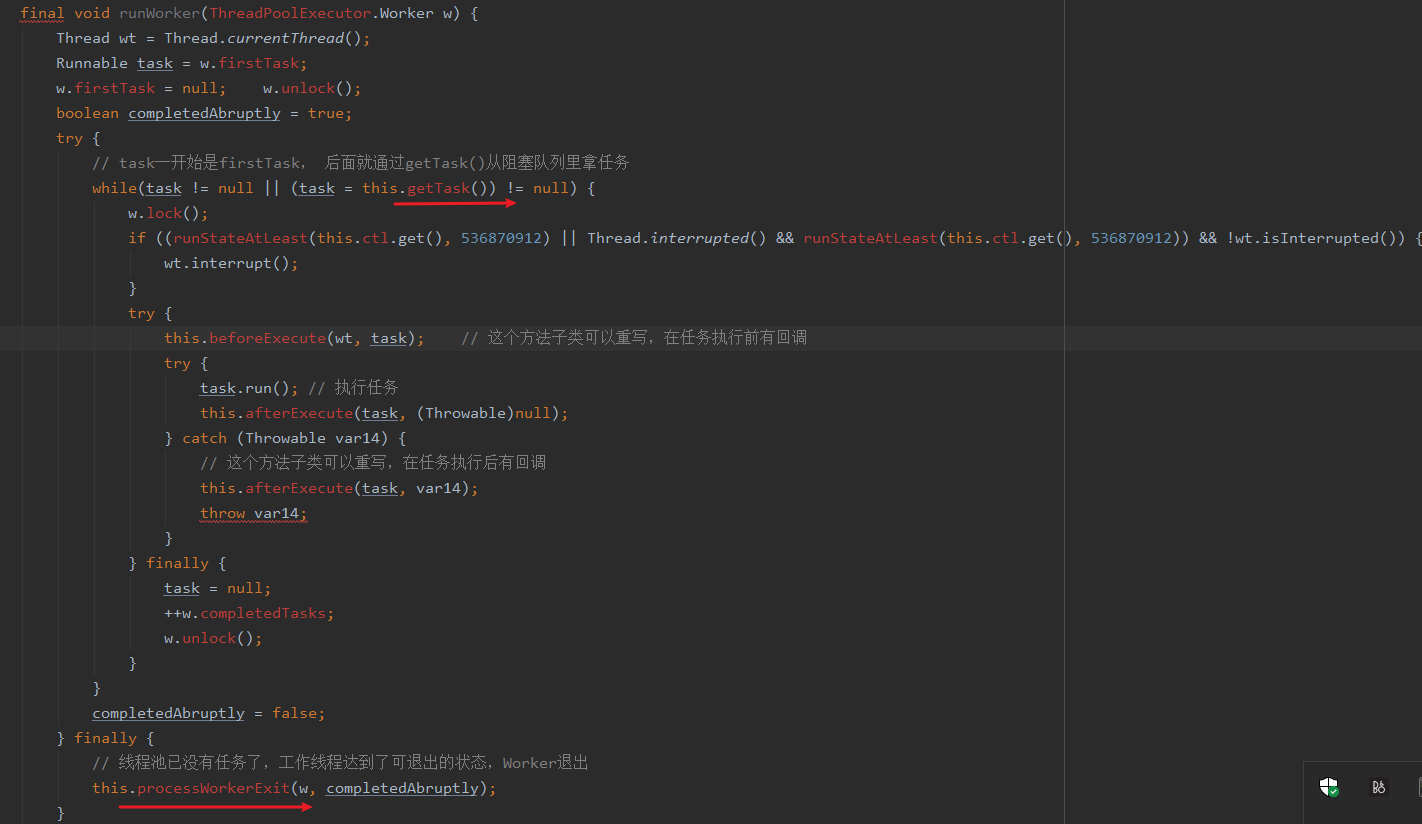Click the beforeExecute method call
Screen dimensions: 1422x824
click(x=267, y=338)
